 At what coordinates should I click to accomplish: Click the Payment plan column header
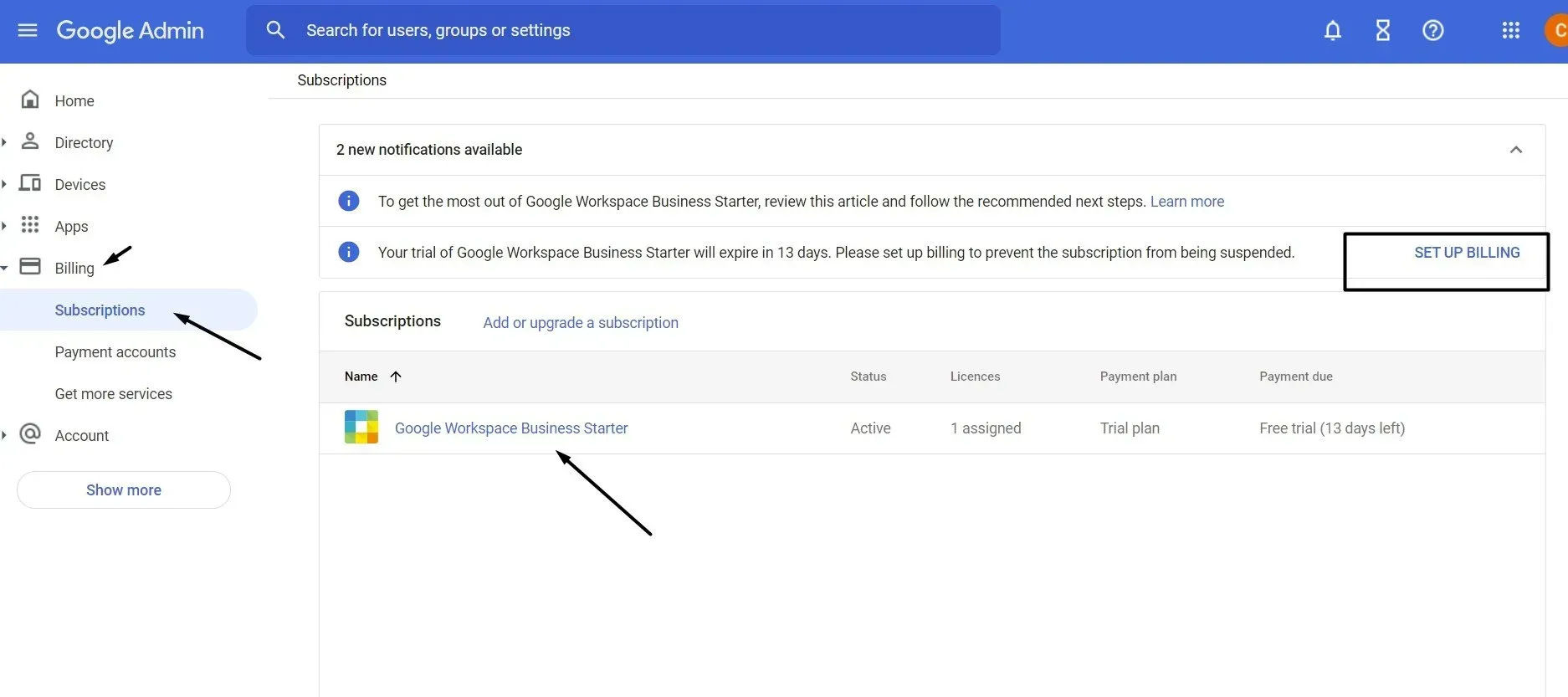(1138, 377)
